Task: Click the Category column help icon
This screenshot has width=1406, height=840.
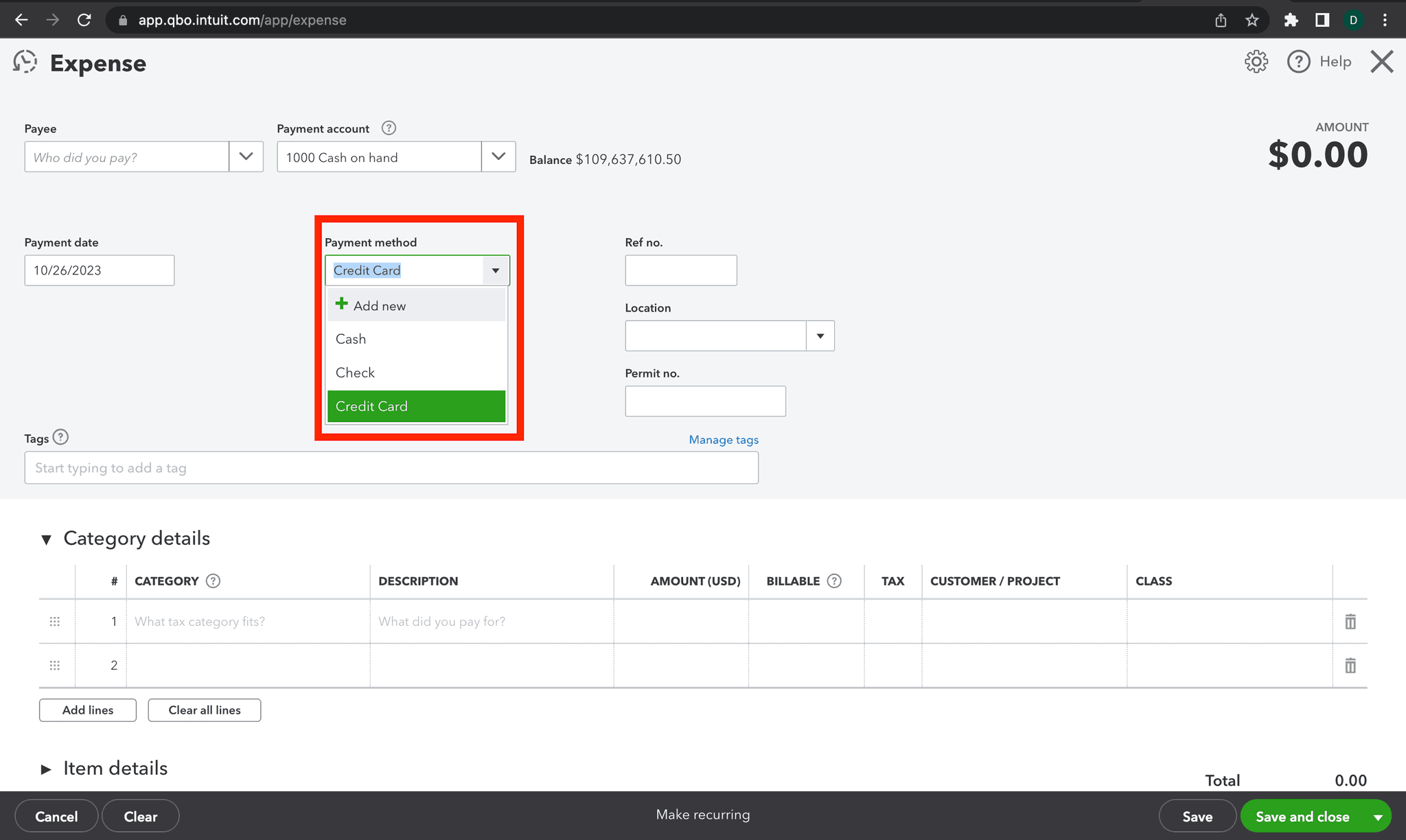Action: (213, 581)
